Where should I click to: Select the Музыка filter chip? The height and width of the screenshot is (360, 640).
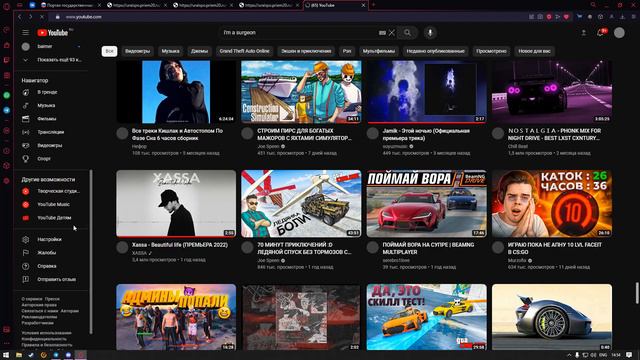coord(170,51)
